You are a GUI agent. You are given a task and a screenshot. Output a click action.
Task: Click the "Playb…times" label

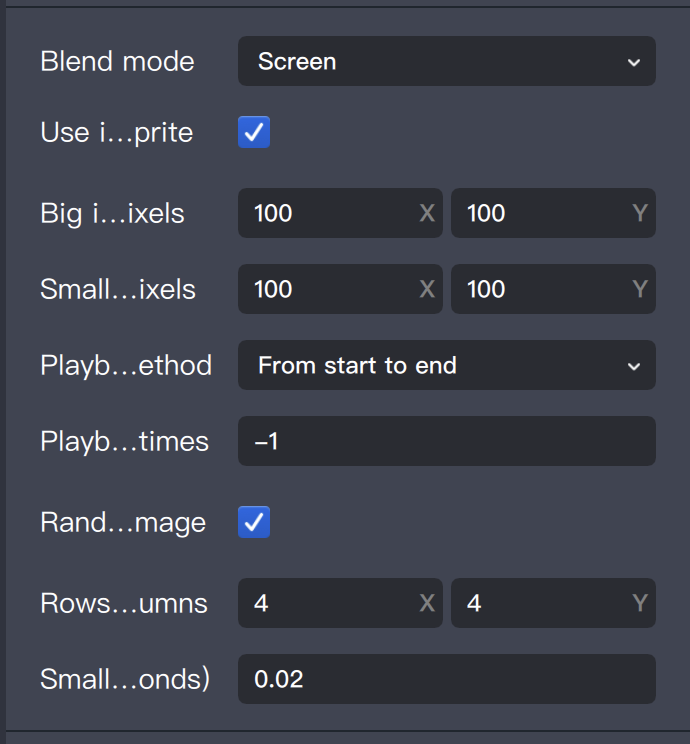124,441
